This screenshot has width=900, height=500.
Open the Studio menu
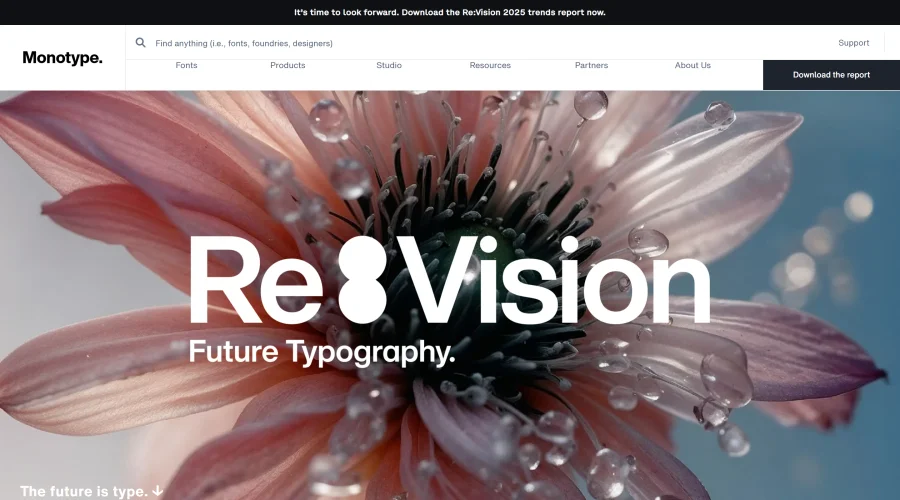click(x=389, y=65)
